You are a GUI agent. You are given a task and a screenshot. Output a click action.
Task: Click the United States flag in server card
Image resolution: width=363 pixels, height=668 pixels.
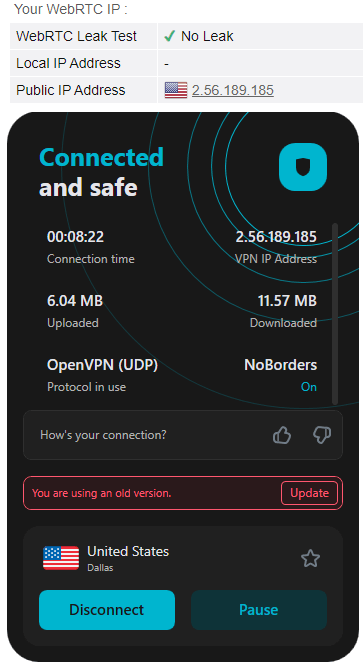61,558
